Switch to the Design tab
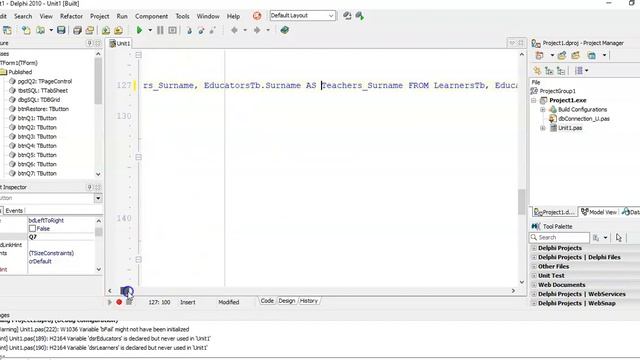Screen dimensions: 640x360 pos(287,301)
